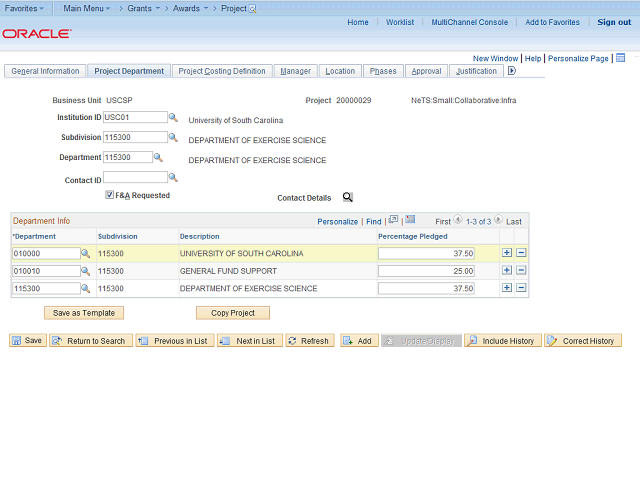The width and height of the screenshot is (640, 480).
Task: Click Correct History button
Action: tap(583, 340)
